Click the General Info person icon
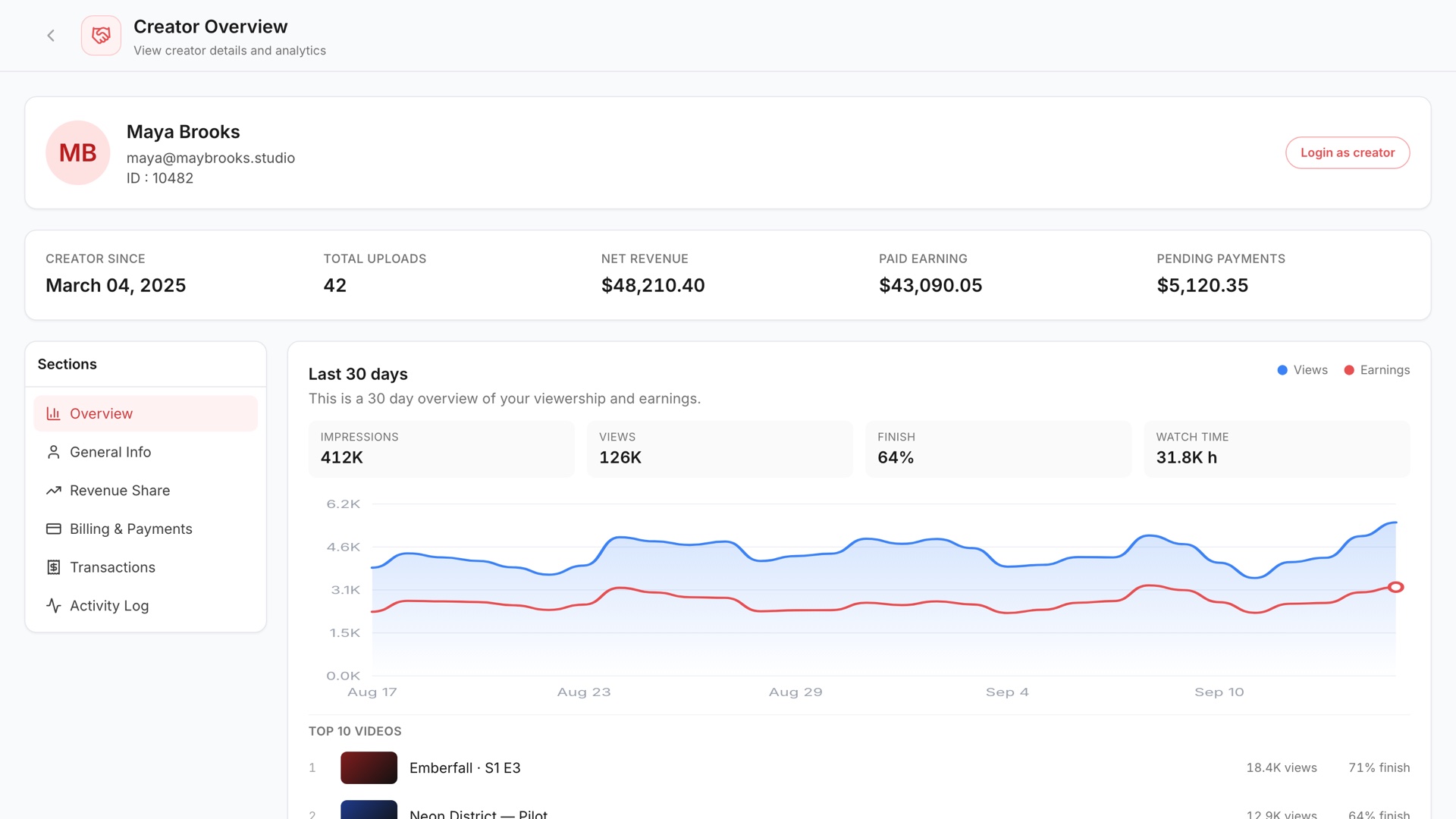This screenshot has width=1456, height=819. 53,452
